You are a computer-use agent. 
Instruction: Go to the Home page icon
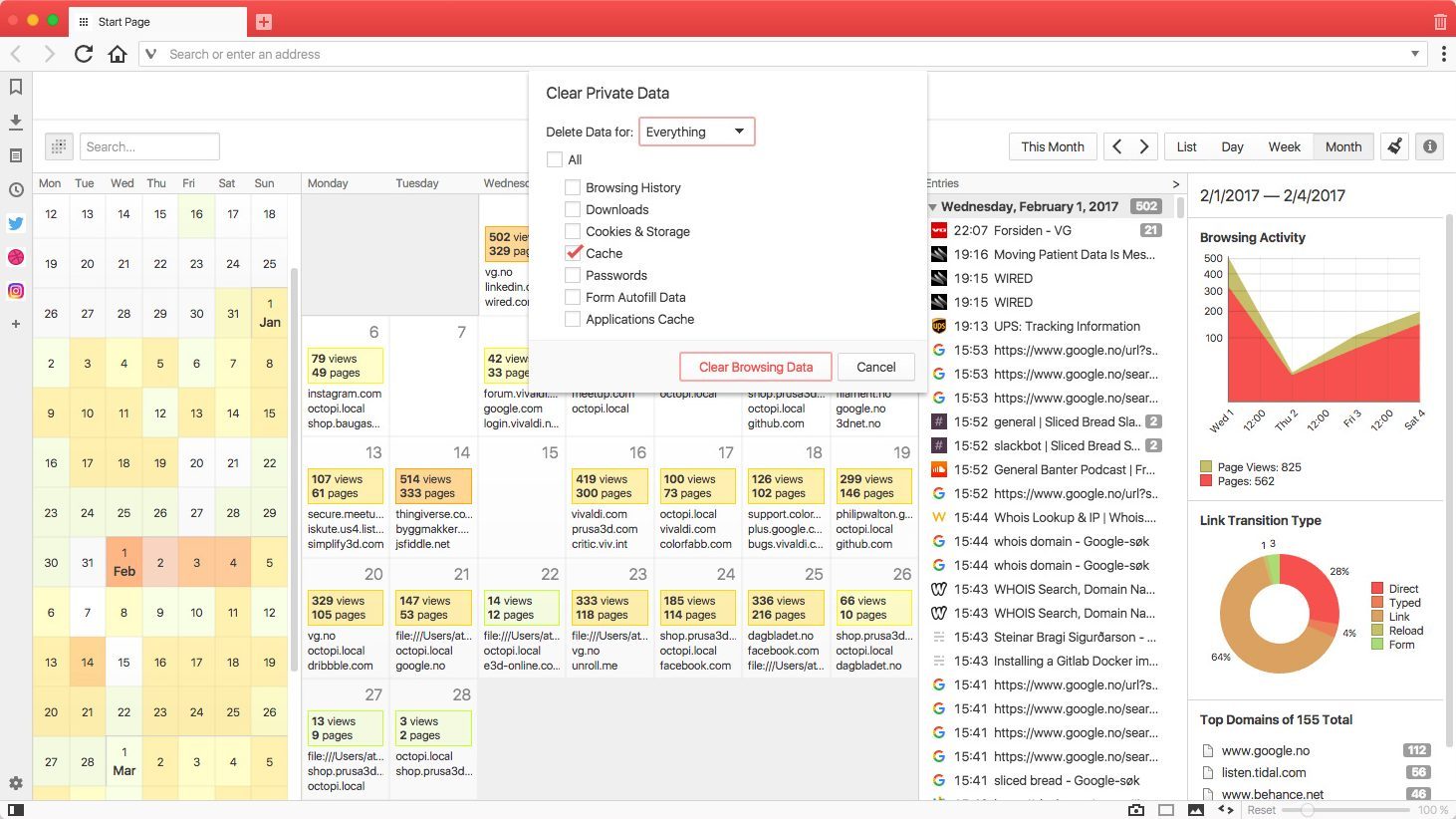click(118, 54)
